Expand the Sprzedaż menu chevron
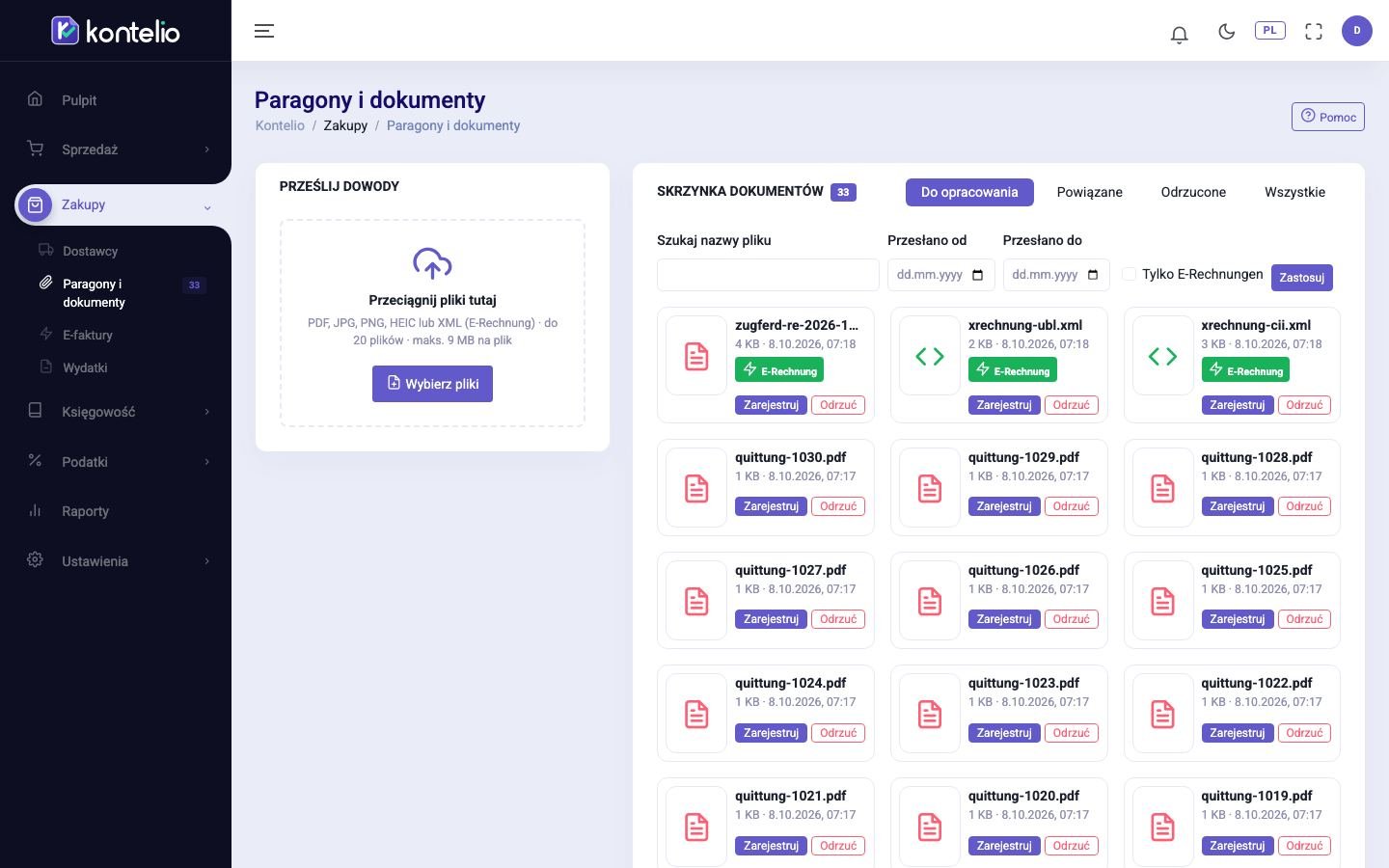Viewport: 1389px width, 868px height. pyautogui.click(x=206, y=149)
